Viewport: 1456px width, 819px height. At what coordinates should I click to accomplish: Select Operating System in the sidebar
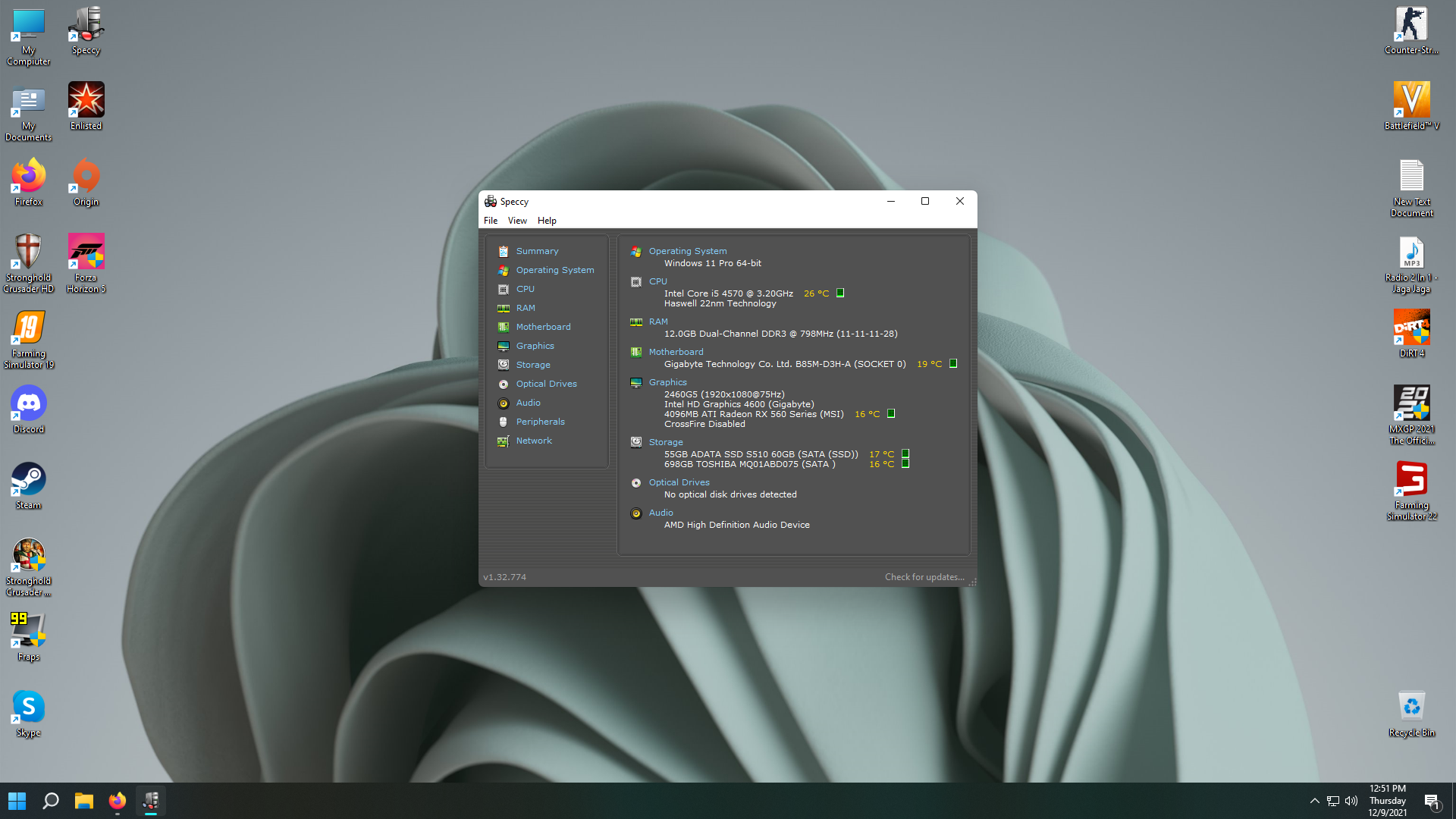tap(555, 270)
